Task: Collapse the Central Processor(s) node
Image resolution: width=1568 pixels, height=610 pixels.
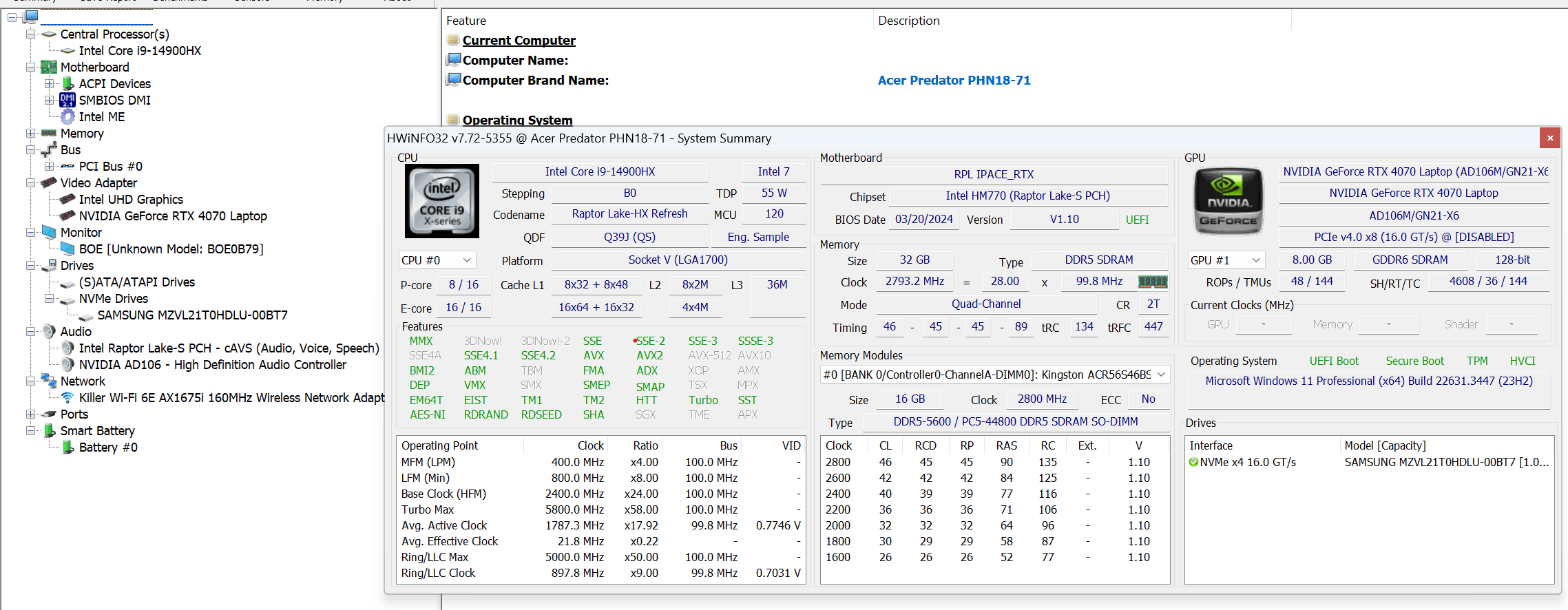Action: click(30, 34)
